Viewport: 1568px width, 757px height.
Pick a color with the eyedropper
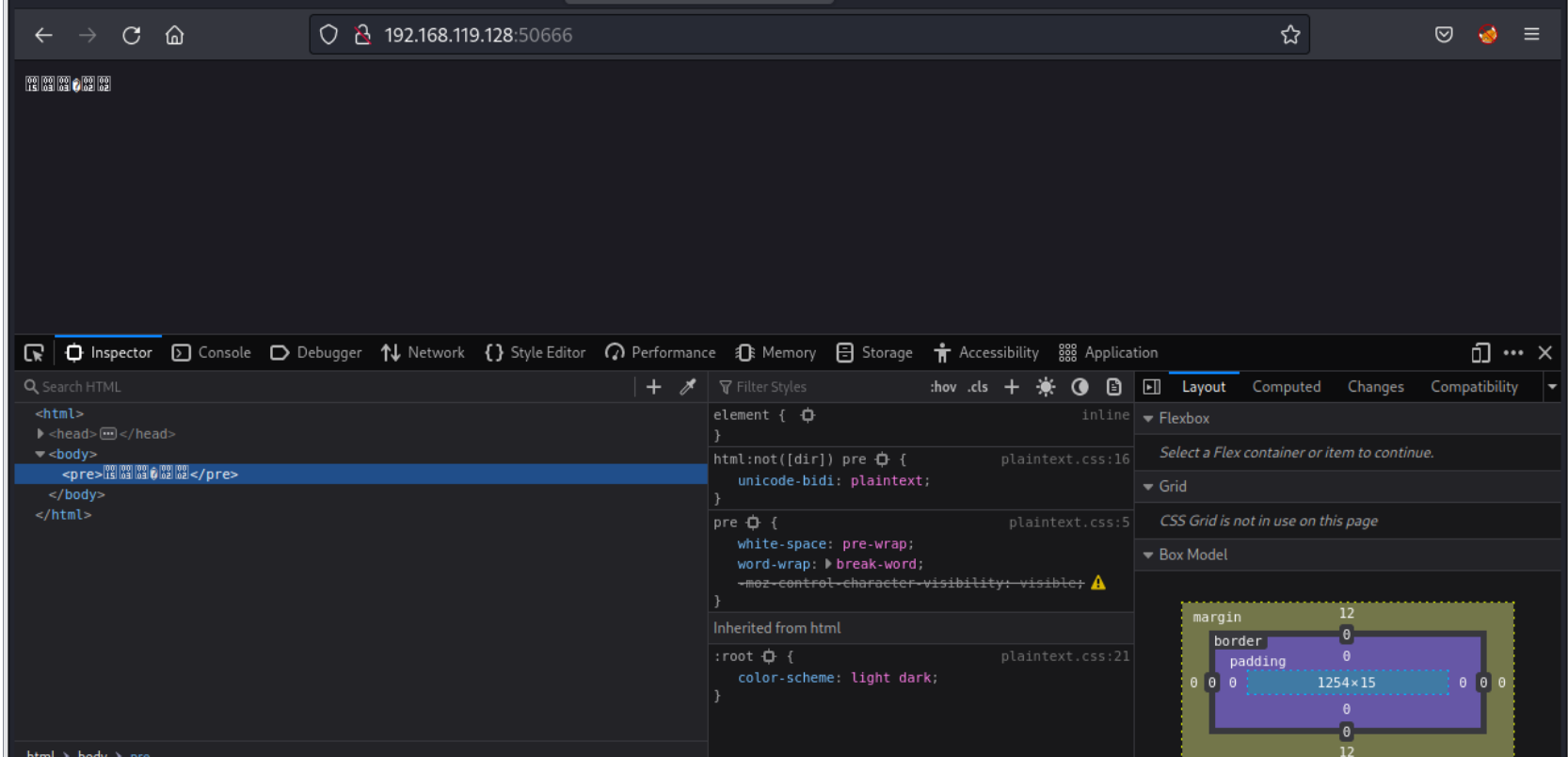pyautogui.click(x=688, y=387)
